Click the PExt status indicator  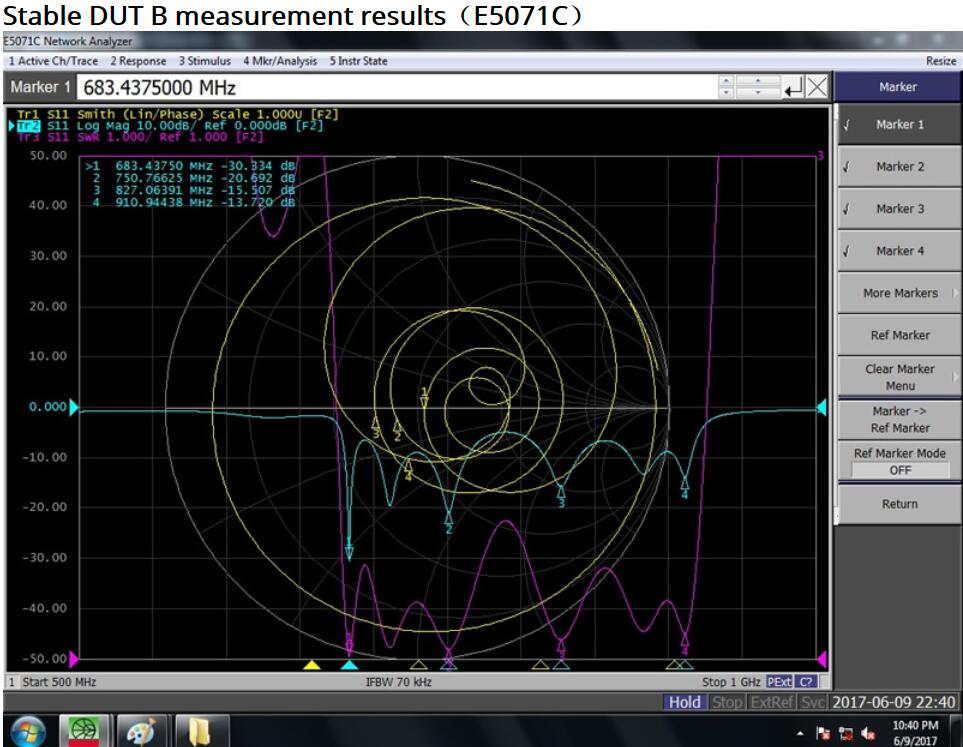point(779,682)
